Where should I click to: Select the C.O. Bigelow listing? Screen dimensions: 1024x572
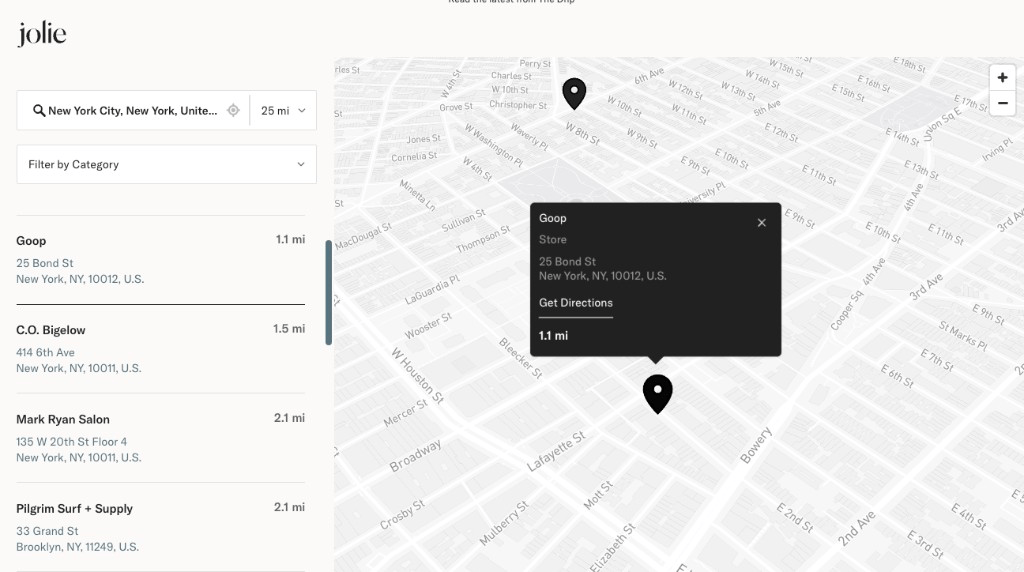(161, 349)
